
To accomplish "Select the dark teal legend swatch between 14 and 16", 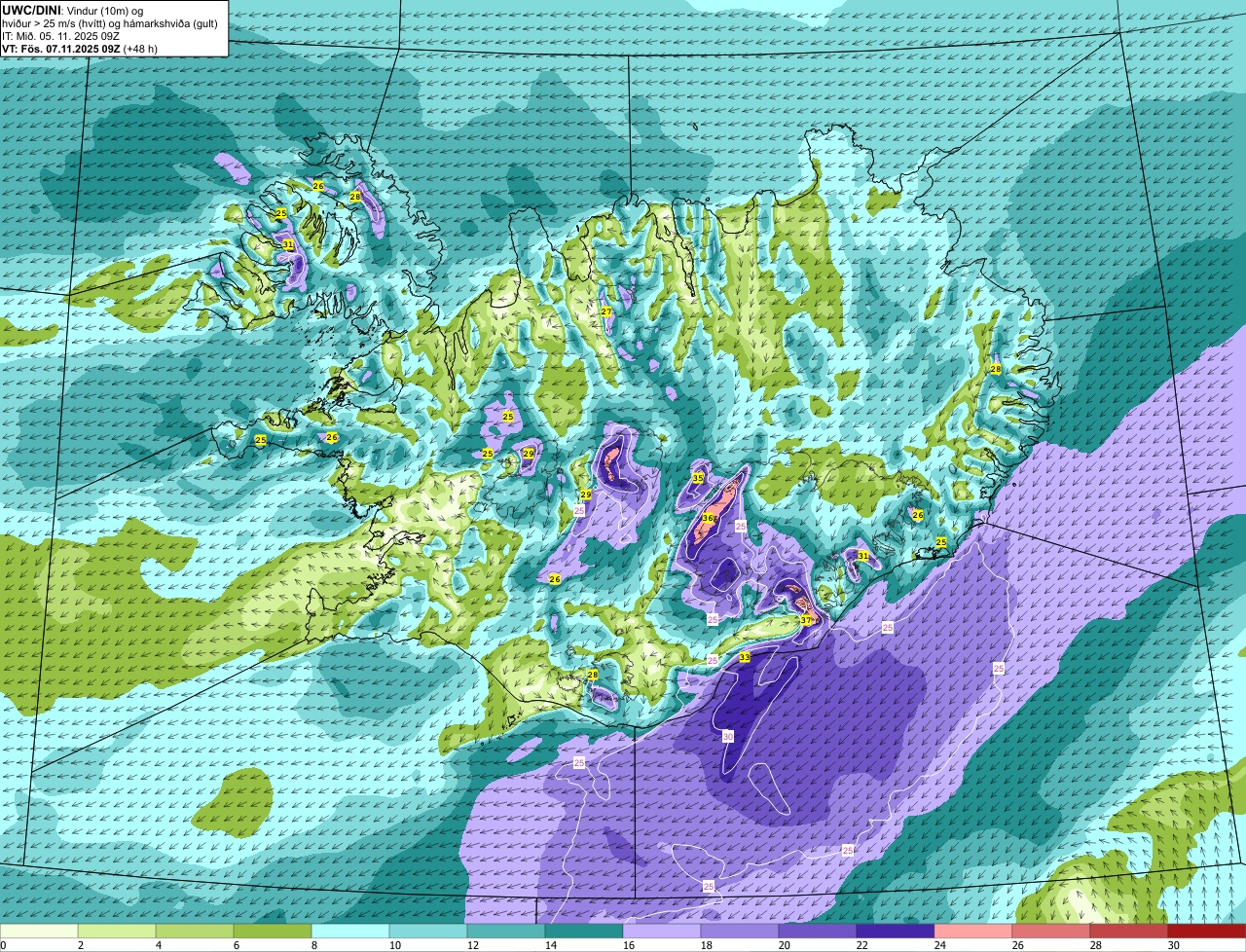I will (x=584, y=931).
